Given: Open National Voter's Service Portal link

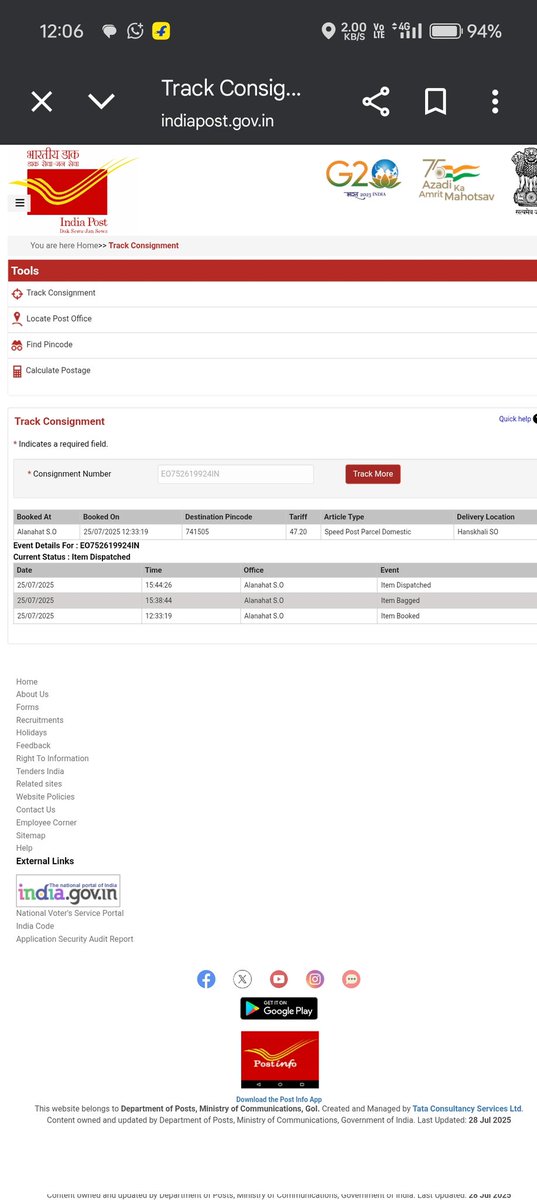Looking at the screenshot, I should point(70,913).
